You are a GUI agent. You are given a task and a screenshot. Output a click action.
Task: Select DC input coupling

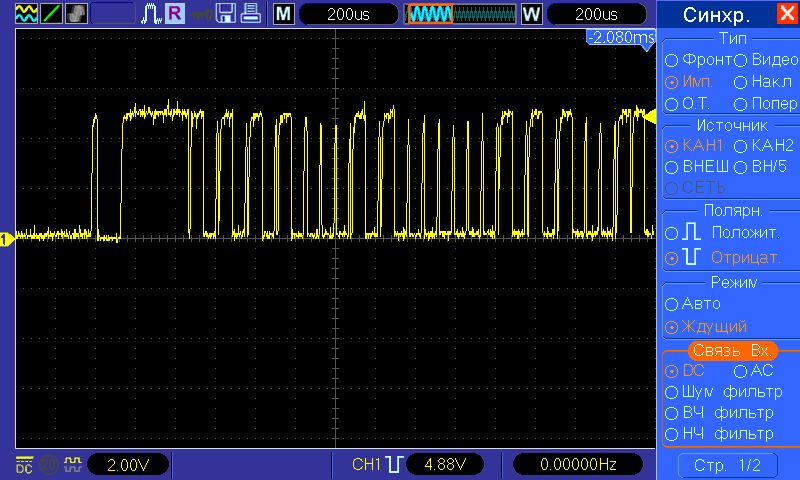tap(685, 371)
